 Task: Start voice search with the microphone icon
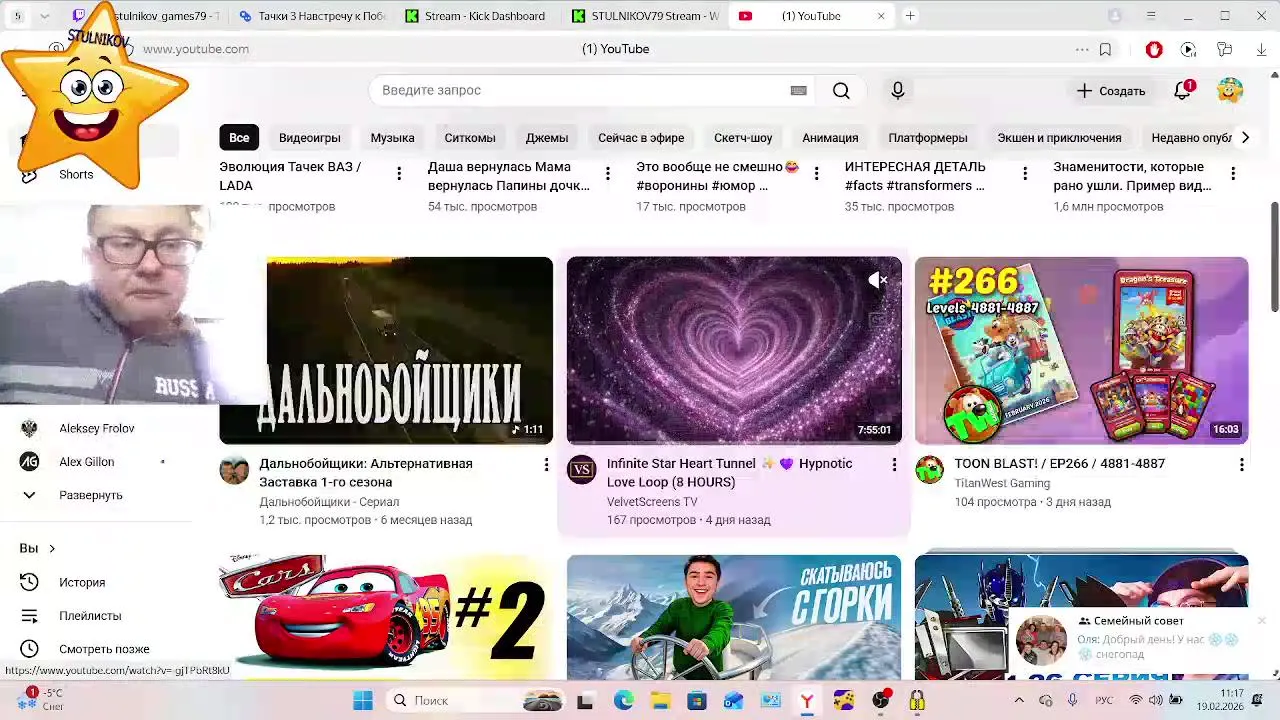(x=898, y=91)
